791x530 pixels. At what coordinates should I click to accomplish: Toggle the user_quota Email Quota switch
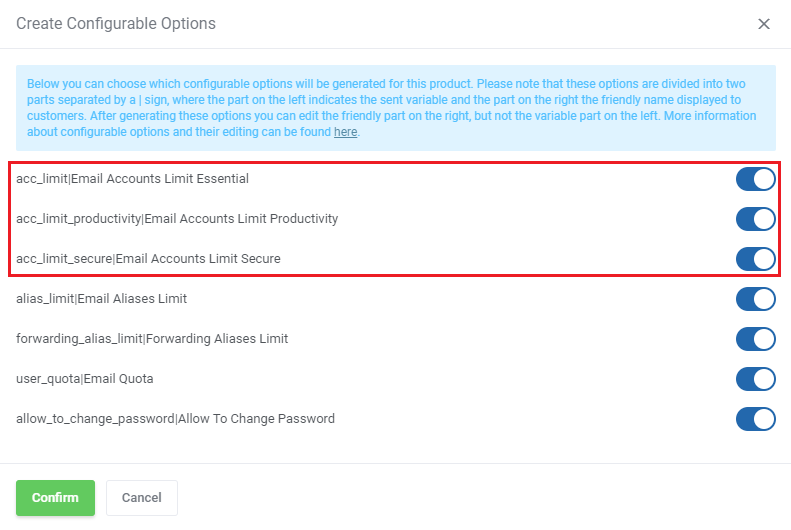(x=755, y=379)
